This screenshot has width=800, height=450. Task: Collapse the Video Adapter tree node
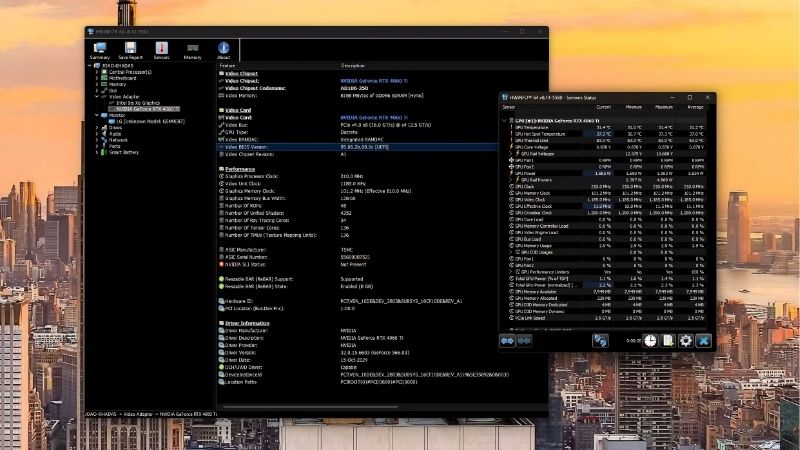(x=96, y=96)
